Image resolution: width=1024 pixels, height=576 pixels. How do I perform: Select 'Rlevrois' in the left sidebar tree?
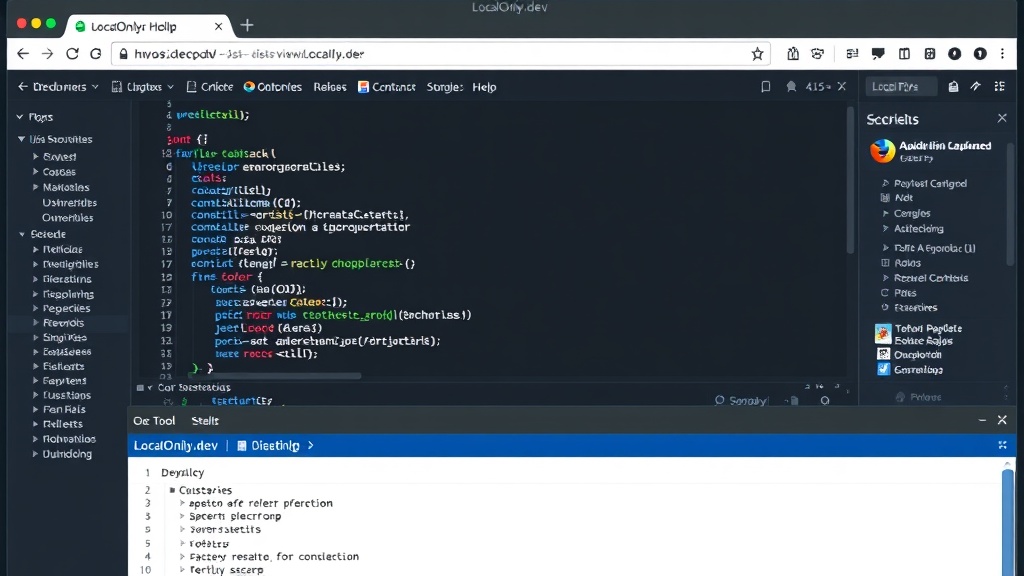[x=63, y=323]
